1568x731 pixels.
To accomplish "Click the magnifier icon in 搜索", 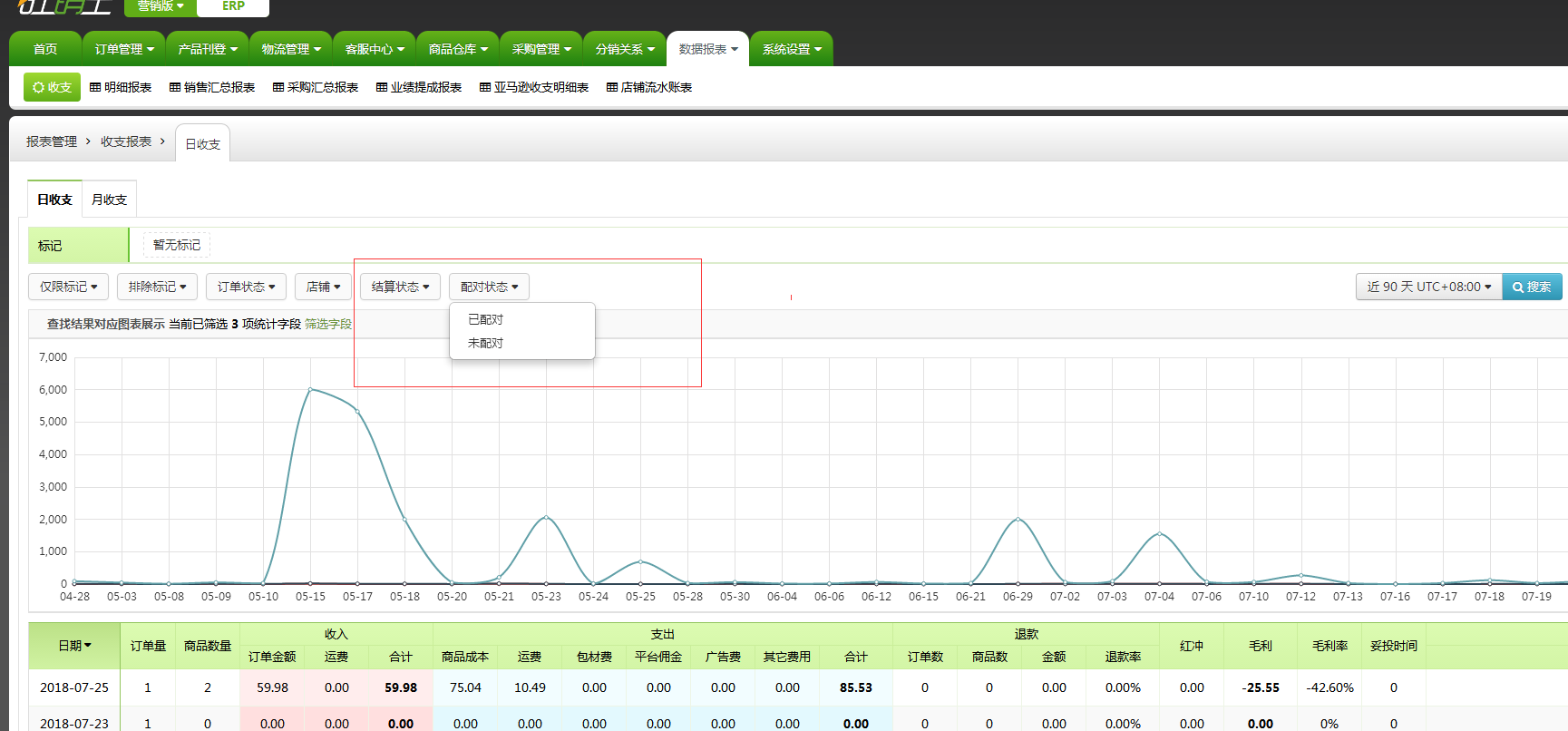I will tap(1517, 287).
